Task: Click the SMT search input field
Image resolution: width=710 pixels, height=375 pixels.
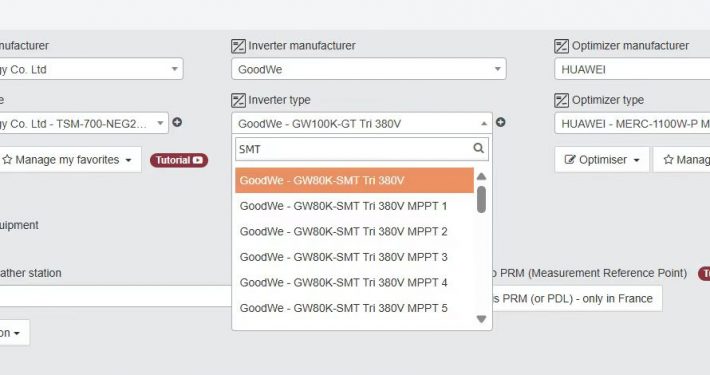Action: tap(353, 149)
